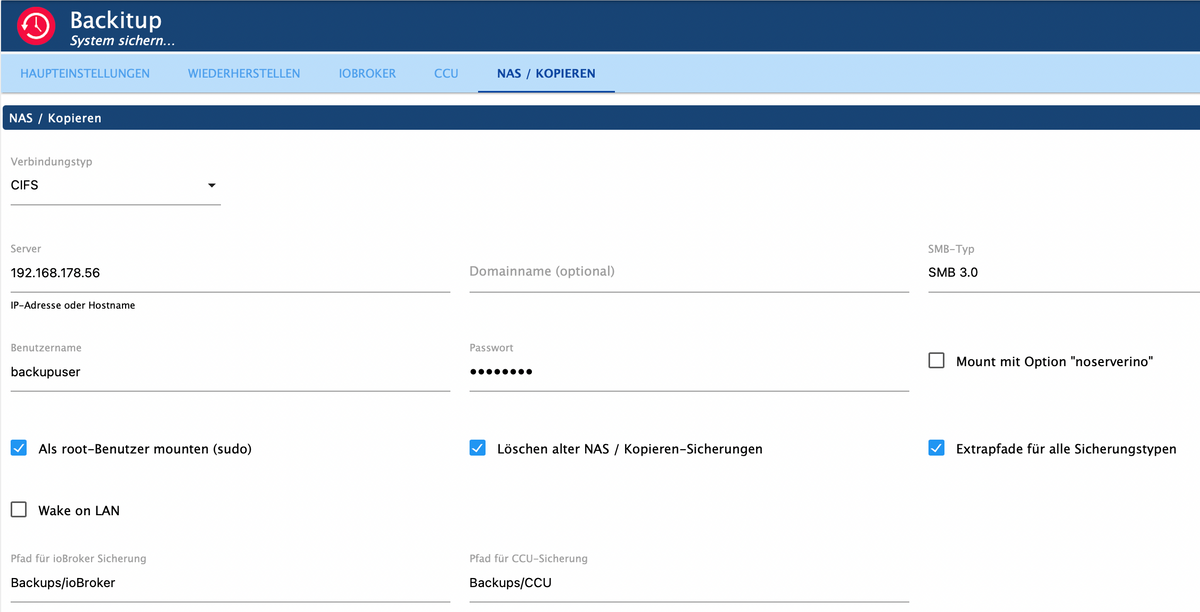The width and height of the screenshot is (1200, 612).
Task: Enable Mount mit Option noserverino checkbox
Action: [937, 361]
